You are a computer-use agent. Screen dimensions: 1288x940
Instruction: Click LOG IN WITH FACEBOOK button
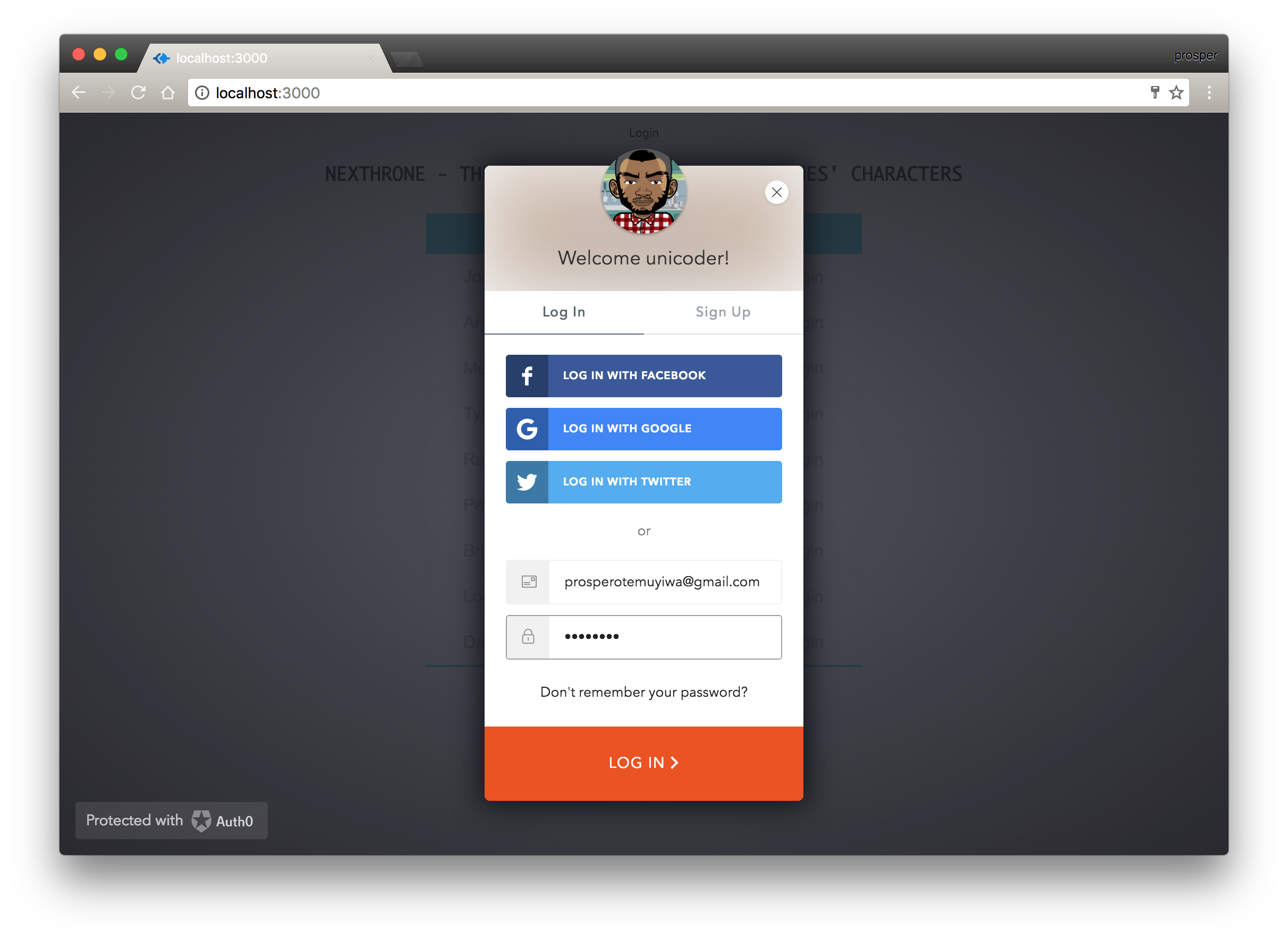643,375
